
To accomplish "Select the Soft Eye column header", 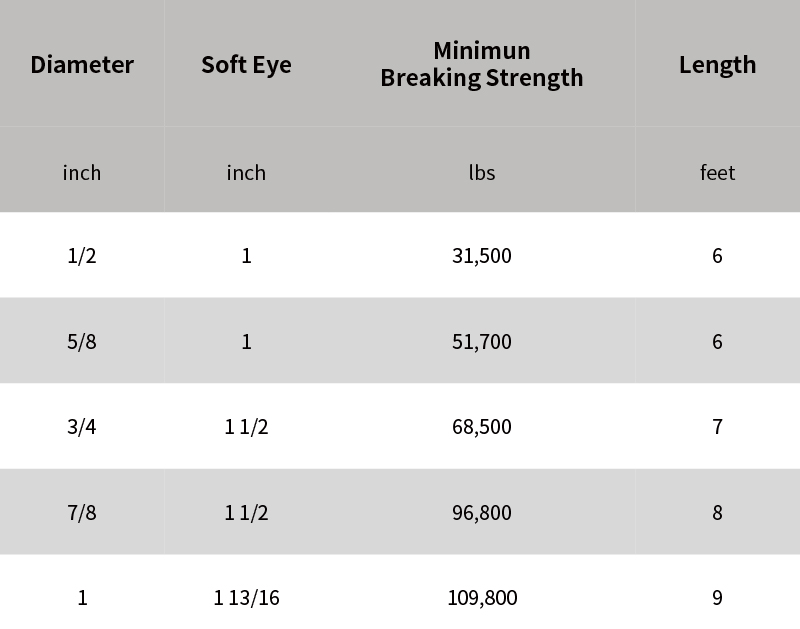I will [x=246, y=65].
